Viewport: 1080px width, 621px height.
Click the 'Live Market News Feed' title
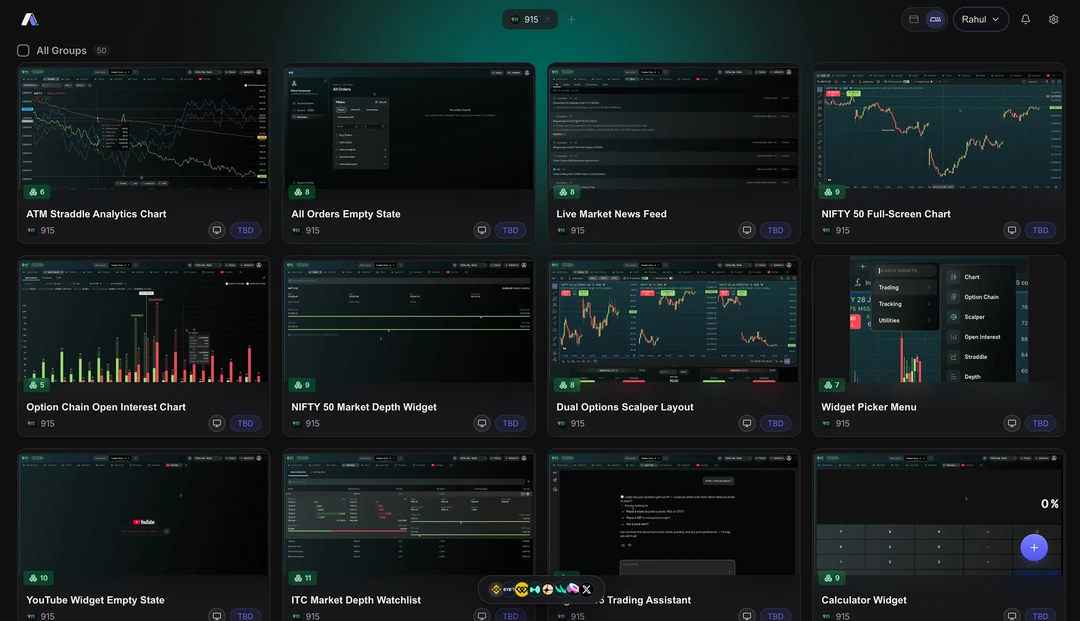(611, 214)
